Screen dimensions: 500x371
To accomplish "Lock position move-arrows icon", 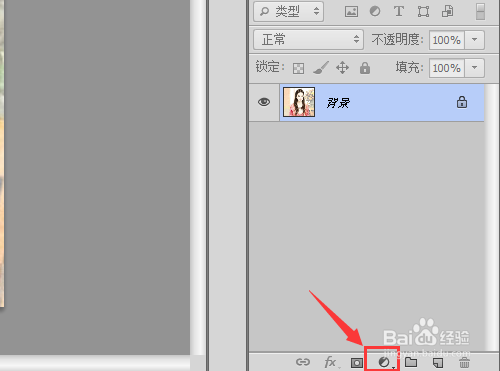I will (x=342, y=68).
